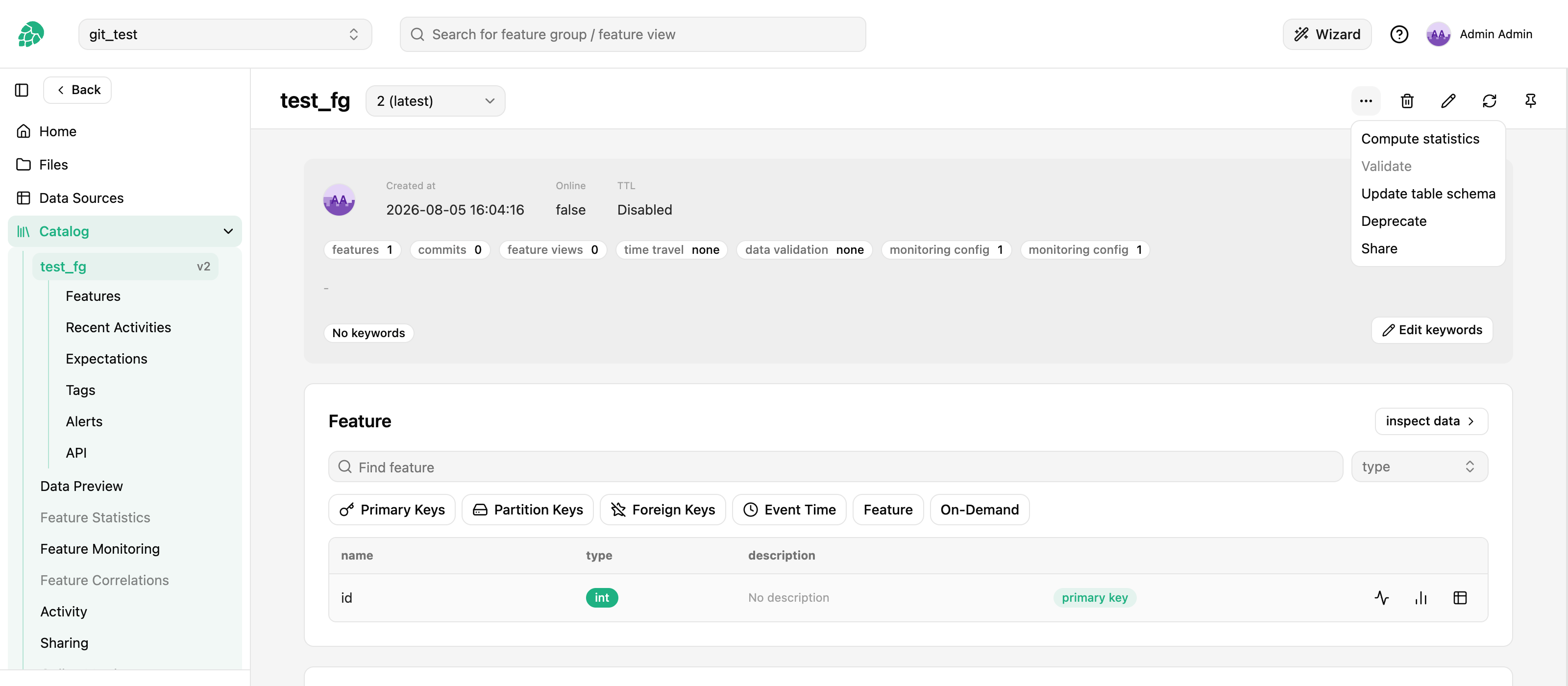
Task: Open the Wizard button
Action: click(x=1327, y=34)
